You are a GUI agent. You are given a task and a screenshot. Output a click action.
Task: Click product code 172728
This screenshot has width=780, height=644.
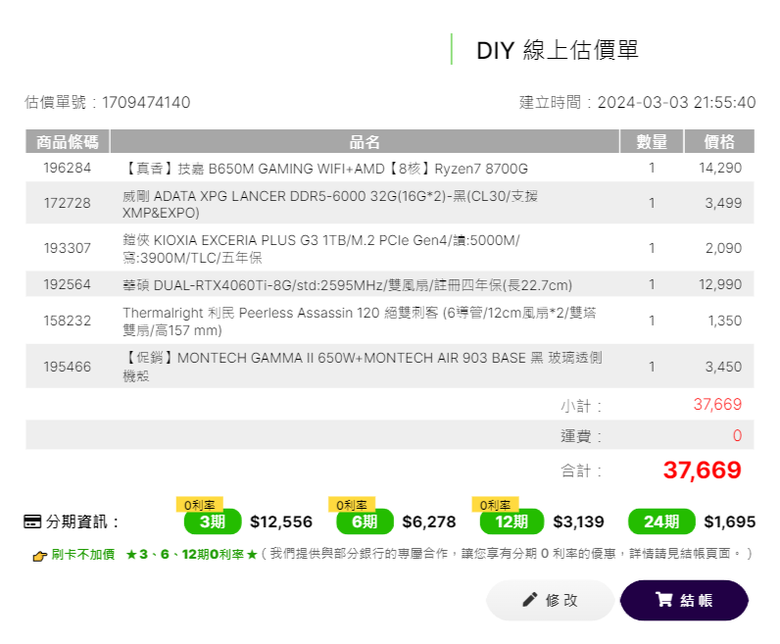[67, 203]
